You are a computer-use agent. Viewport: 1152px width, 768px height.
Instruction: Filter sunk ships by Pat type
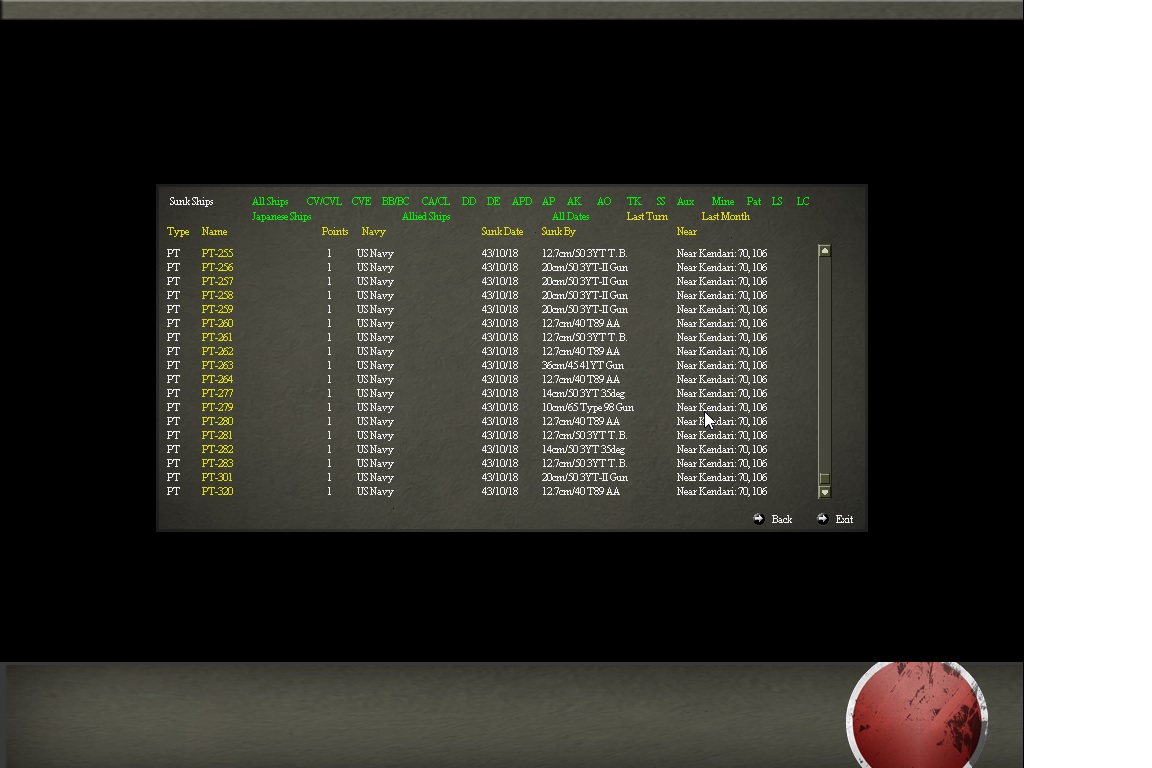754,201
